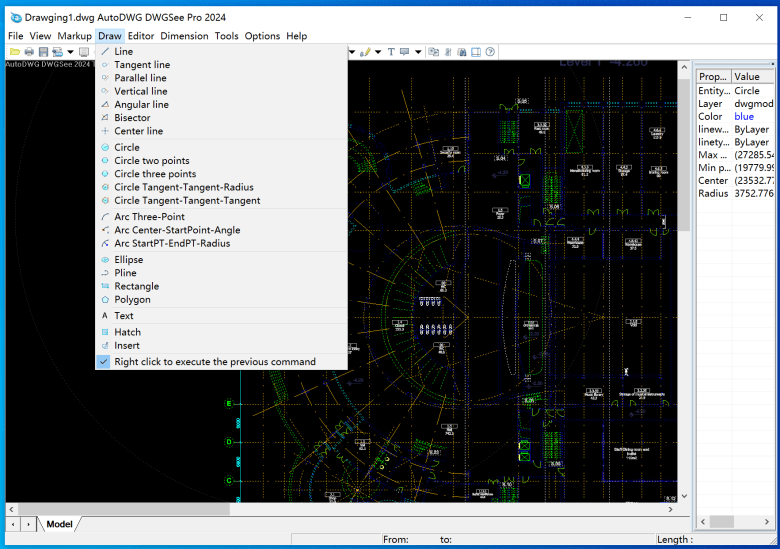
Task: Close the open Draw menu header
Action: 109,36
